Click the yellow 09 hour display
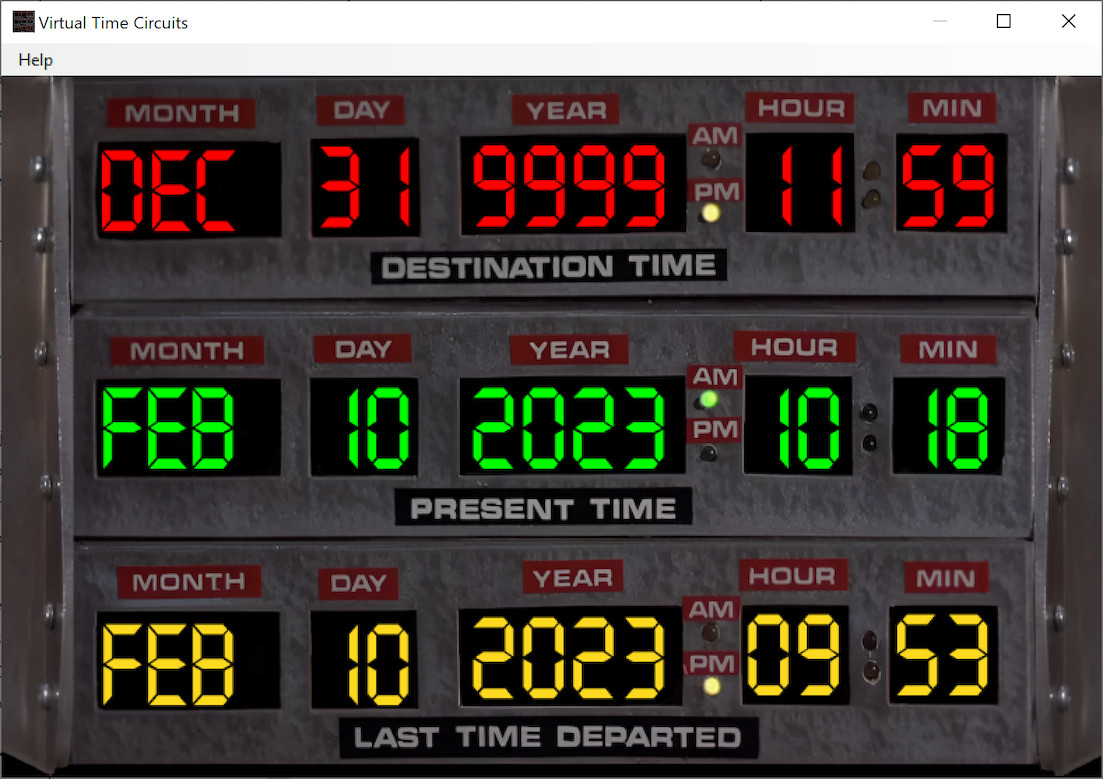1103x779 pixels. (x=796, y=655)
